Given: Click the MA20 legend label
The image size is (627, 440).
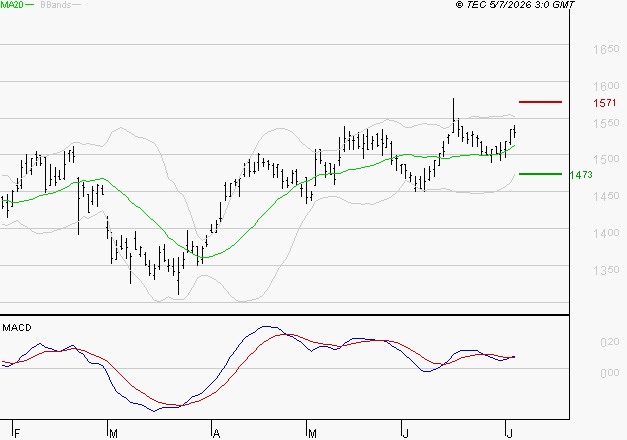Looking at the screenshot, I should pos(12,5).
